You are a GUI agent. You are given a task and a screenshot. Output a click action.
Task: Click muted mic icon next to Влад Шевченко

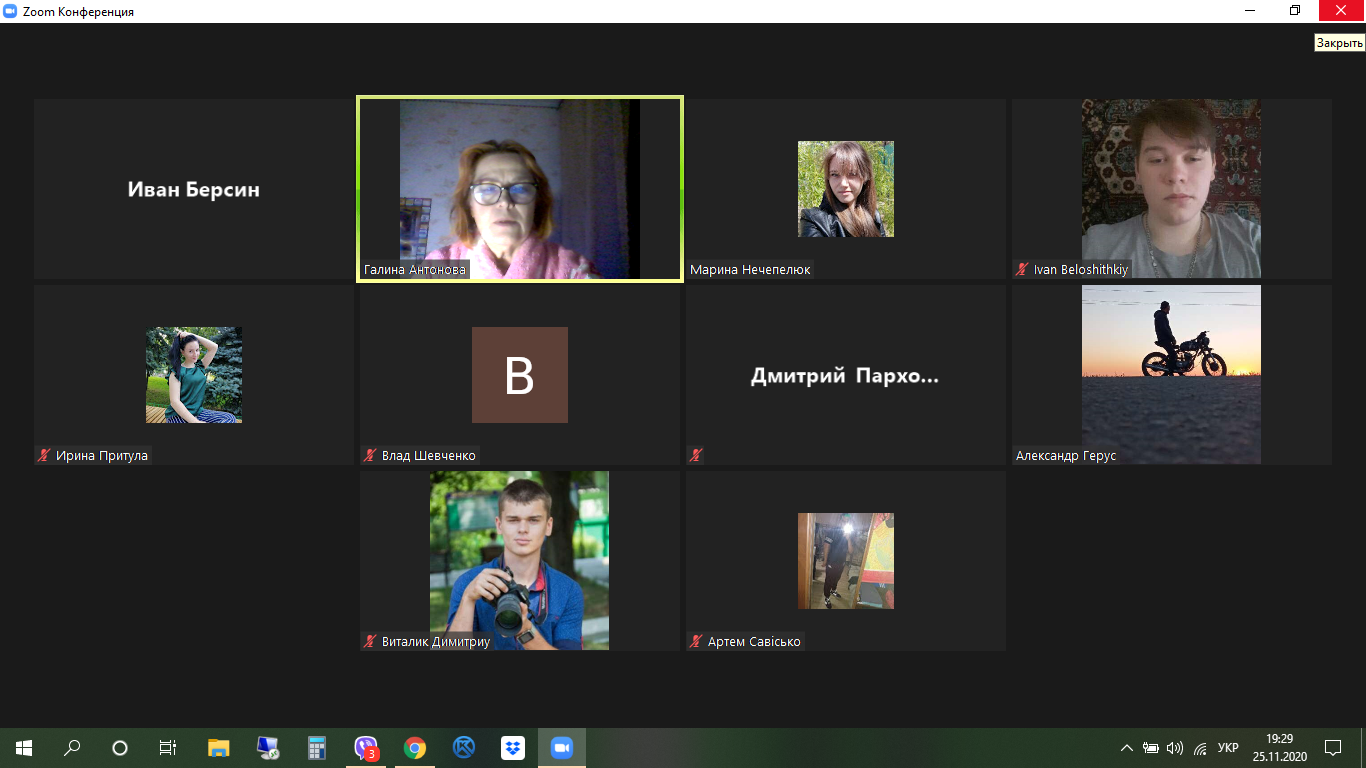[x=370, y=456]
